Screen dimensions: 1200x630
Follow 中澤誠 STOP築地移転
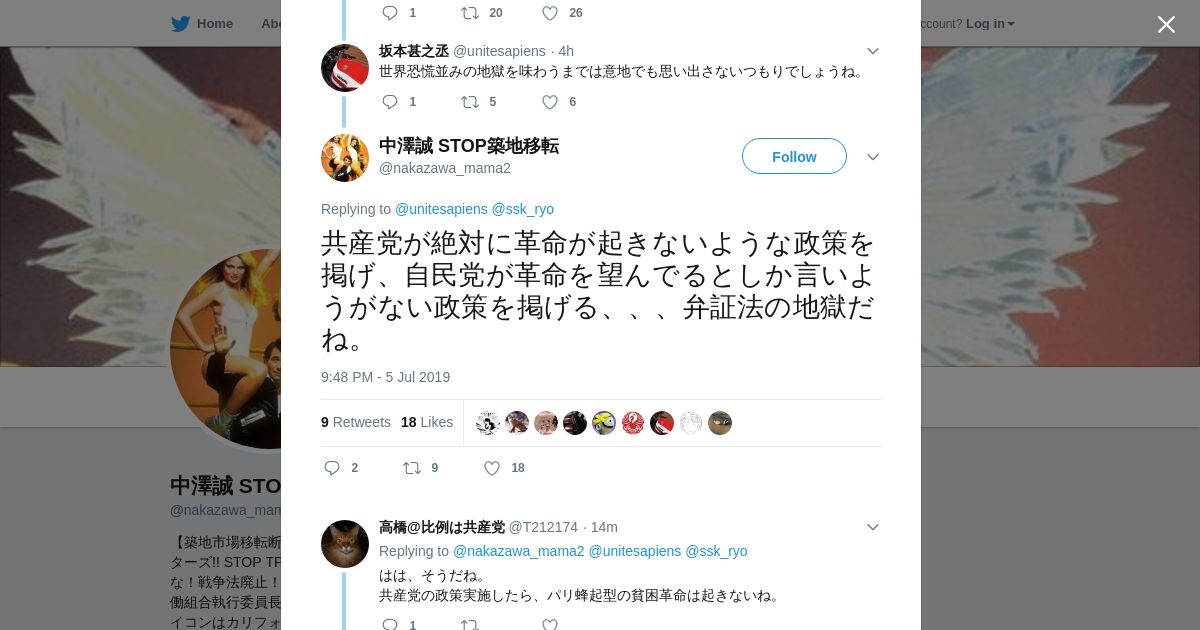pos(794,156)
